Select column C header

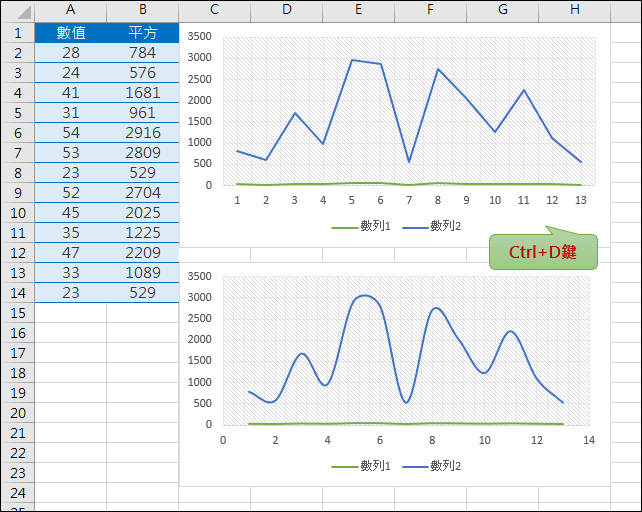click(x=215, y=10)
